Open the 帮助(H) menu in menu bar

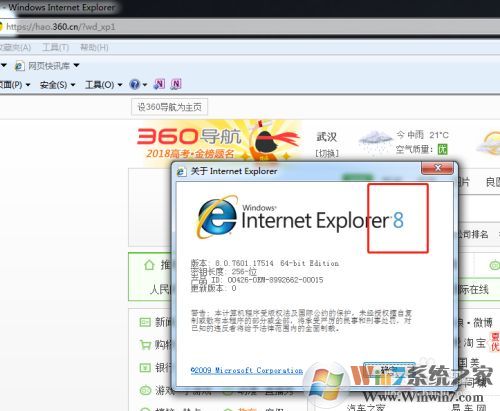coord(94,47)
